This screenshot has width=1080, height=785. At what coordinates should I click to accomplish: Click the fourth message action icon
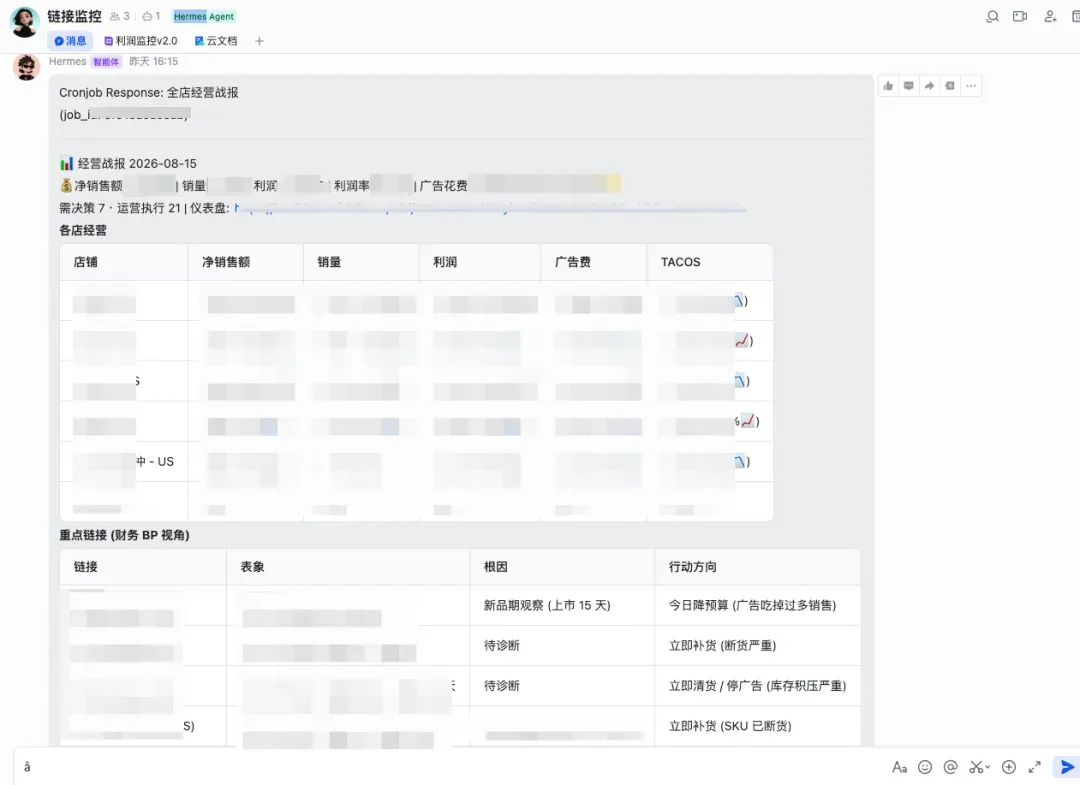point(951,86)
